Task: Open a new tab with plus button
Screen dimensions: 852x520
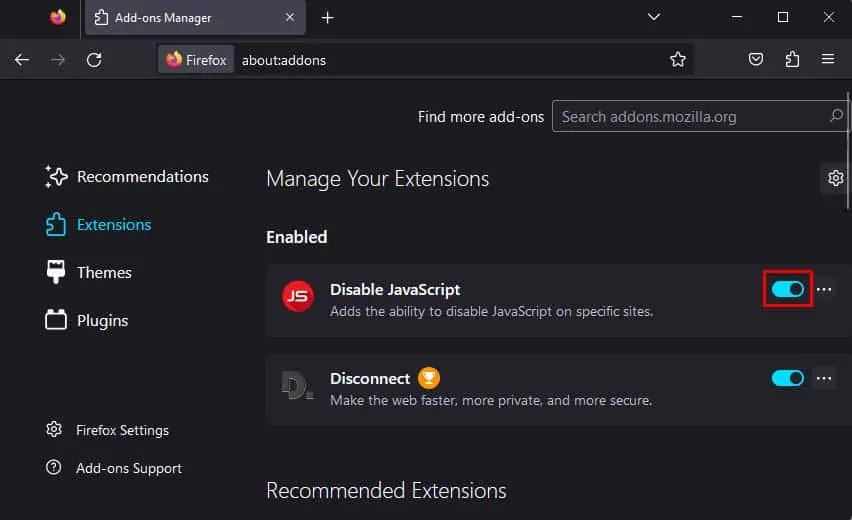Action: [327, 18]
